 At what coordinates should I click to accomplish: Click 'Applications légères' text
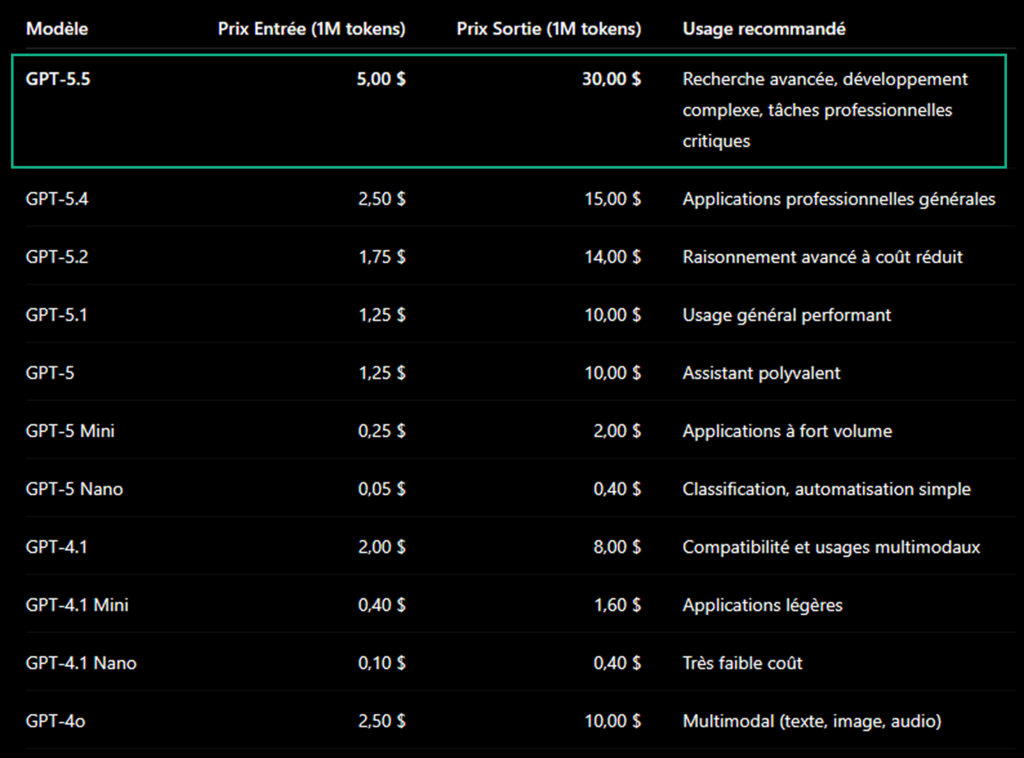tap(763, 605)
